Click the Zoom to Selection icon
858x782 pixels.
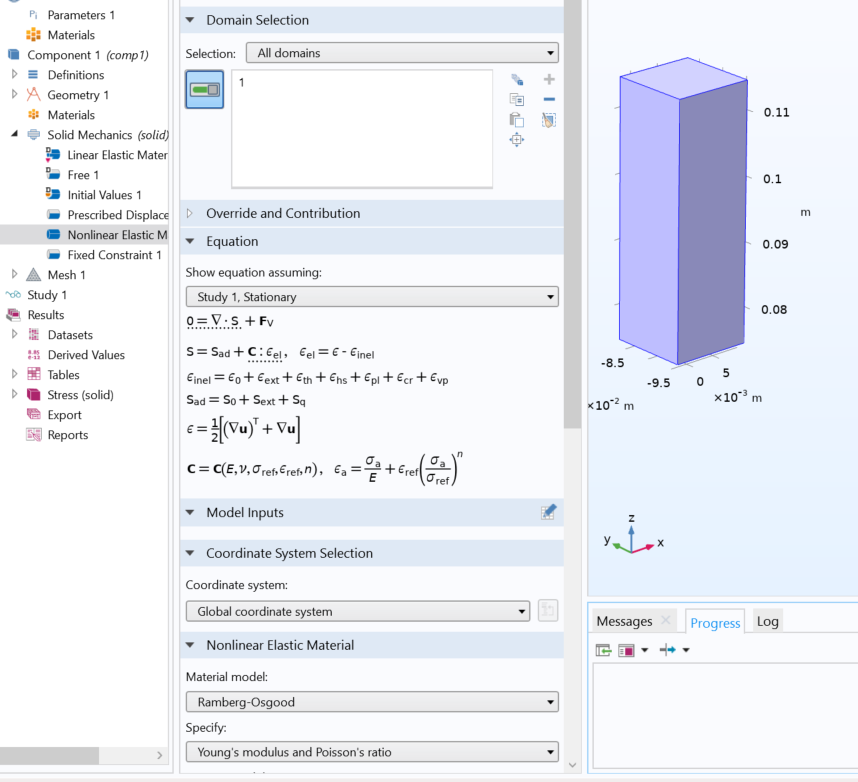coord(517,140)
